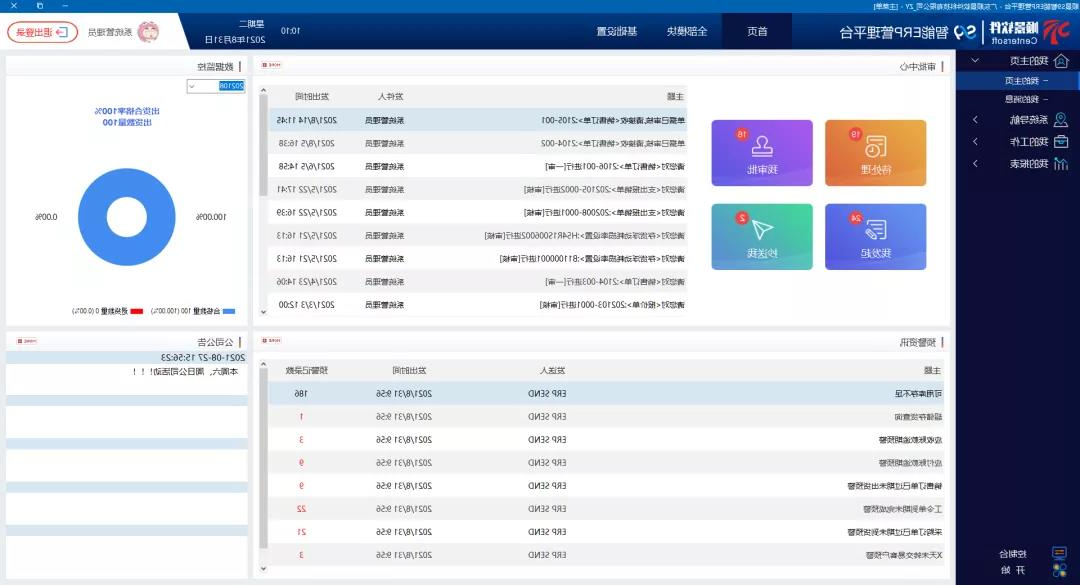Click the 我的工作 briefcase icon

[x=1061, y=142]
